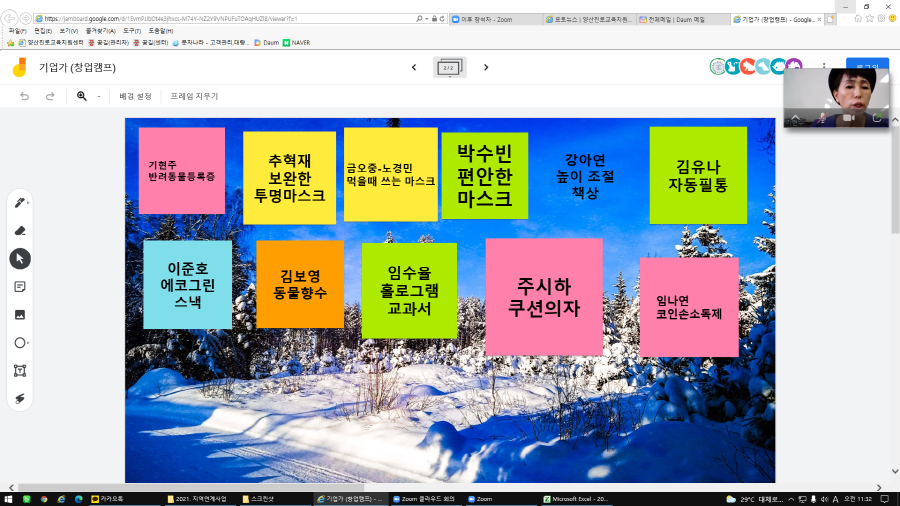Open the new tab button
The height and width of the screenshot is (506, 900).
(830, 20)
